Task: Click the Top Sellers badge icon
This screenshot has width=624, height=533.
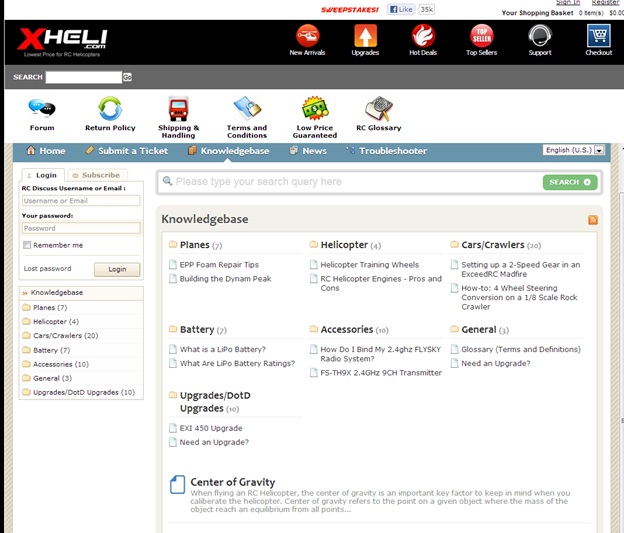Action: (x=481, y=36)
